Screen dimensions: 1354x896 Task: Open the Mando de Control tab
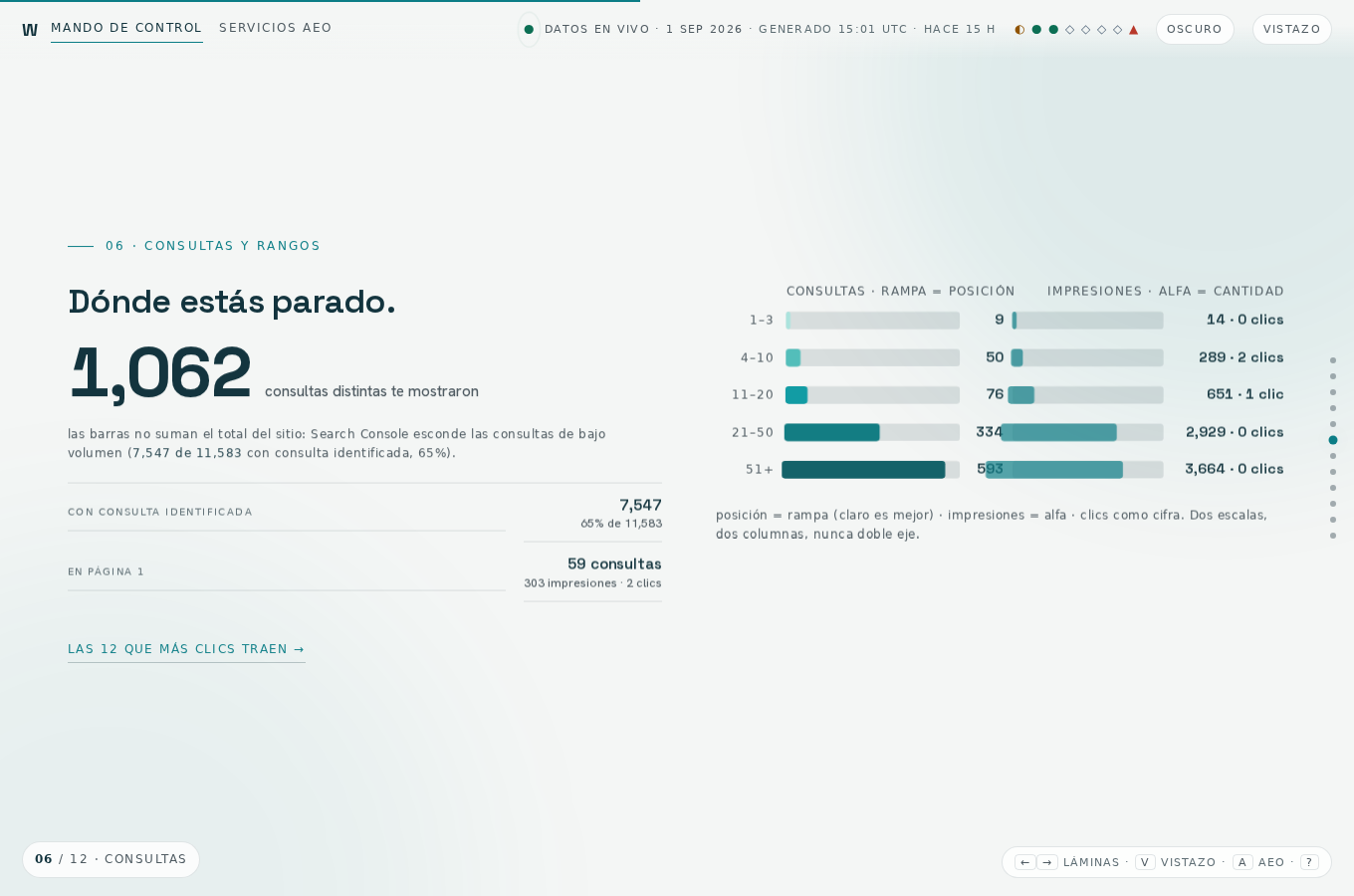(x=126, y=28)
